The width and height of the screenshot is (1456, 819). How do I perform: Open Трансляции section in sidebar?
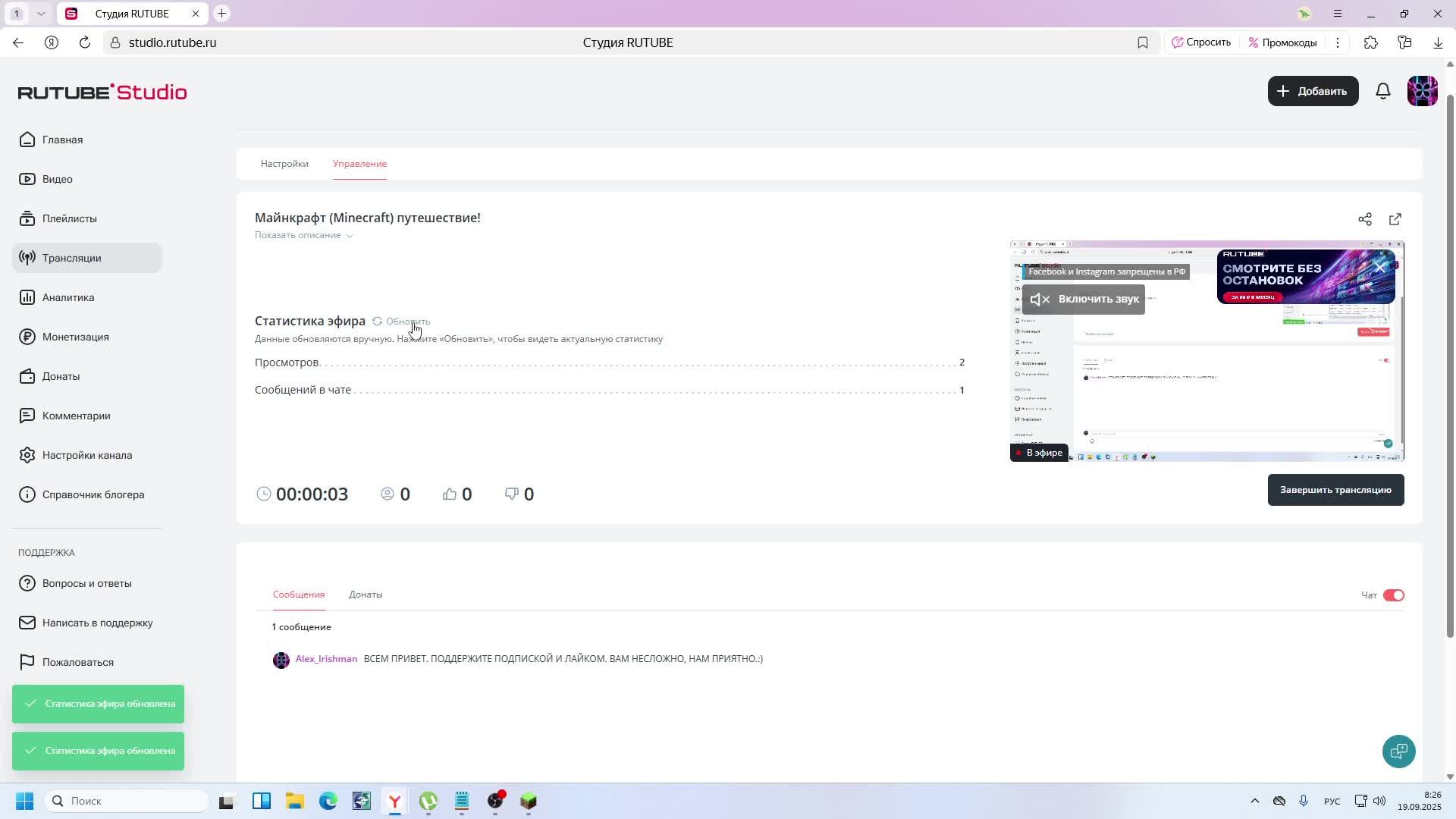click(71, 258)
